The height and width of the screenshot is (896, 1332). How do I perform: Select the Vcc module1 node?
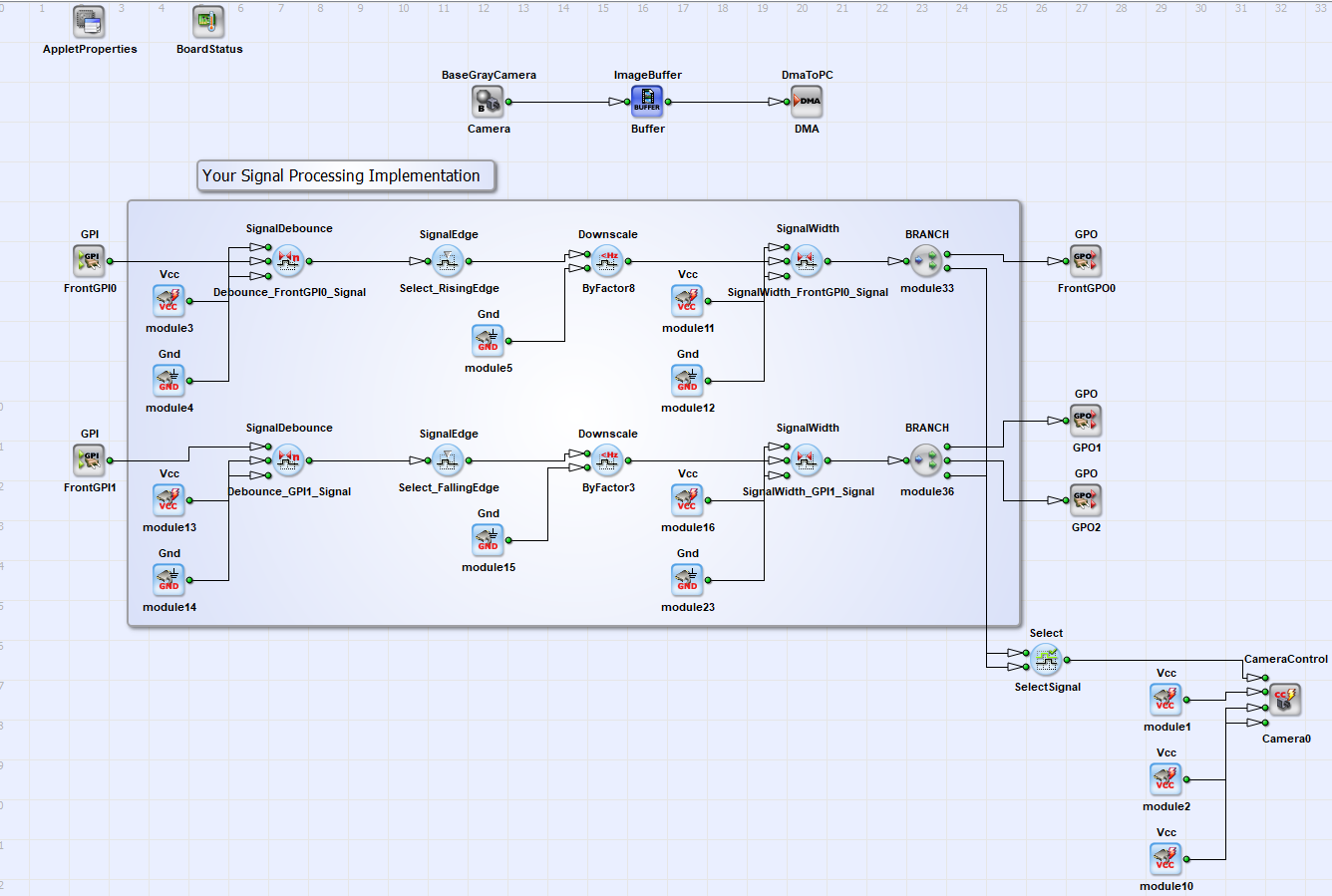pyautogui.click(x=1166, y=700)
